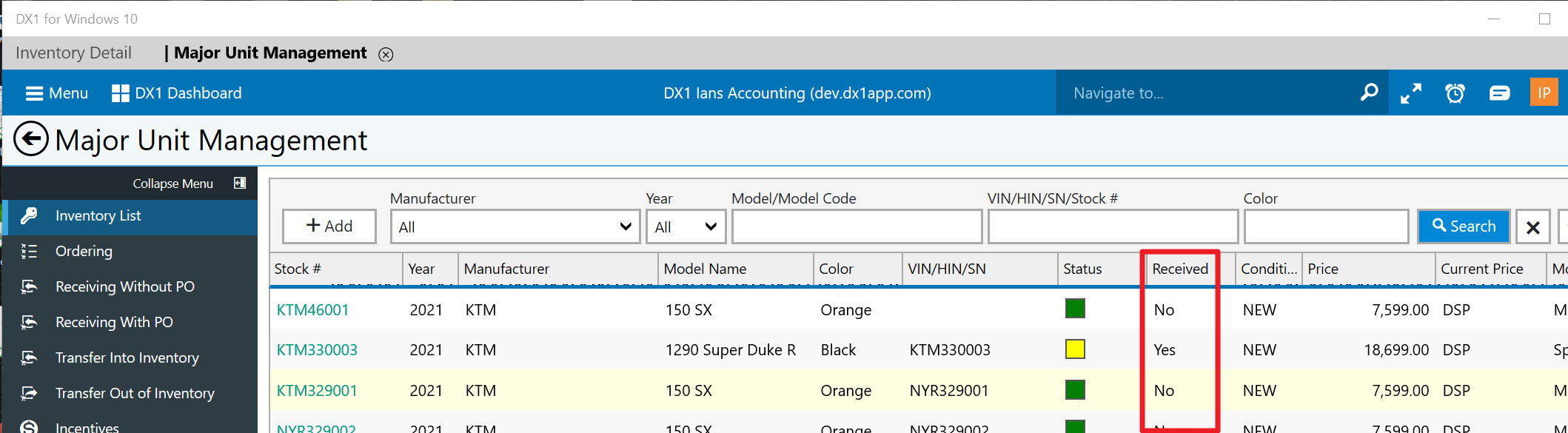Click the Receiving Without PO icon

[x=29, y=286]
